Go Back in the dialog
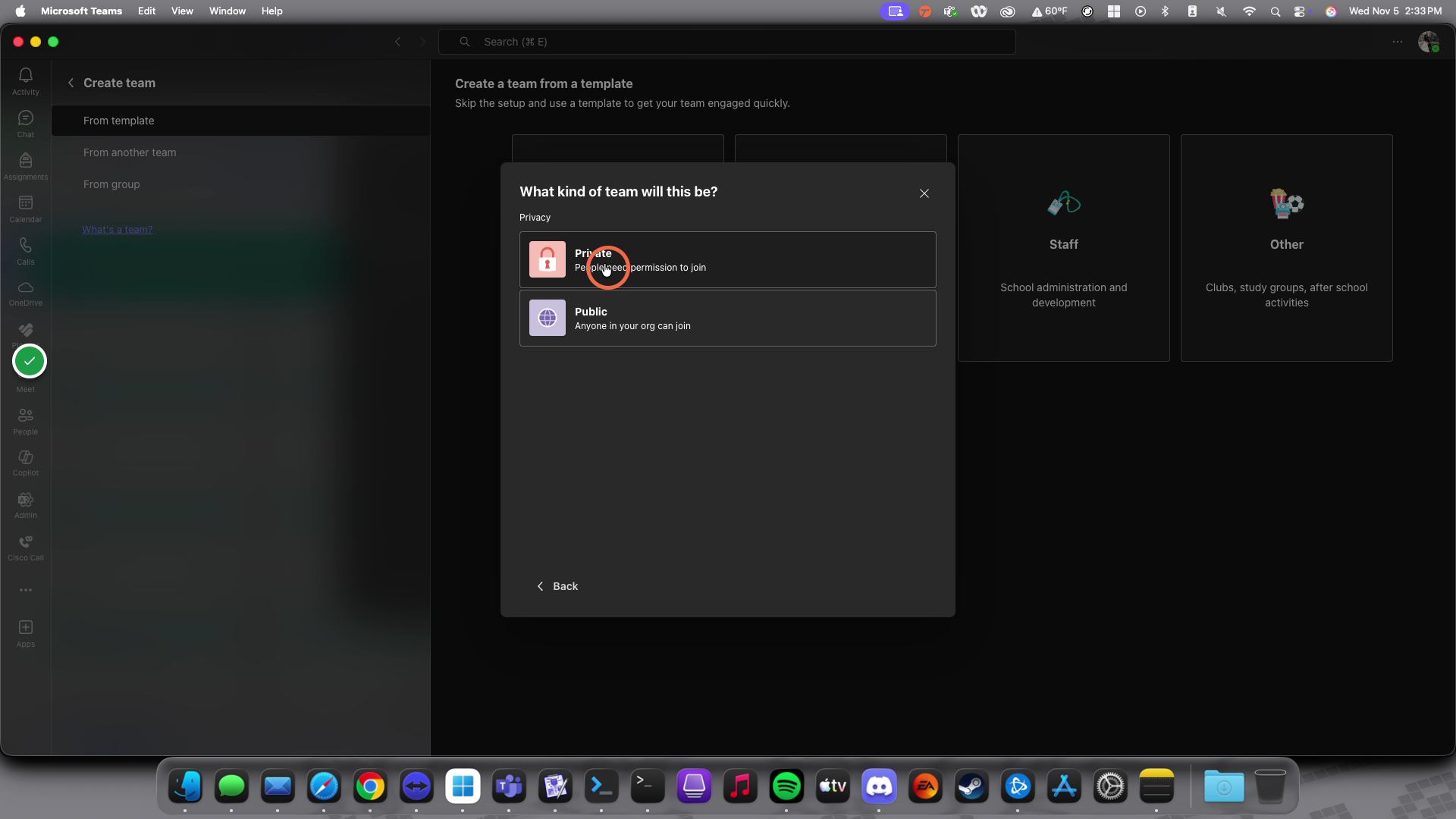This screenshot has width=1456, height=819. coord(557,586)
